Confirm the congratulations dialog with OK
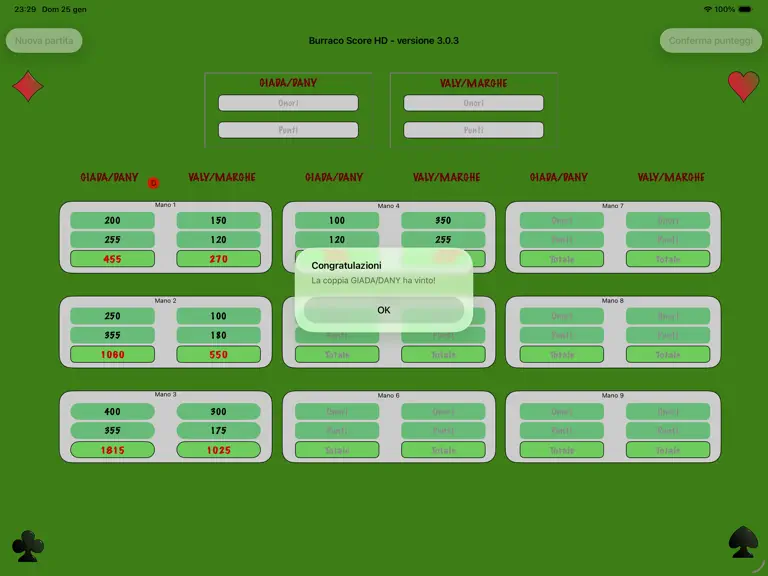The width and height of the screenshot is (768, 576). pyautogui.click(x=384, y=310)
